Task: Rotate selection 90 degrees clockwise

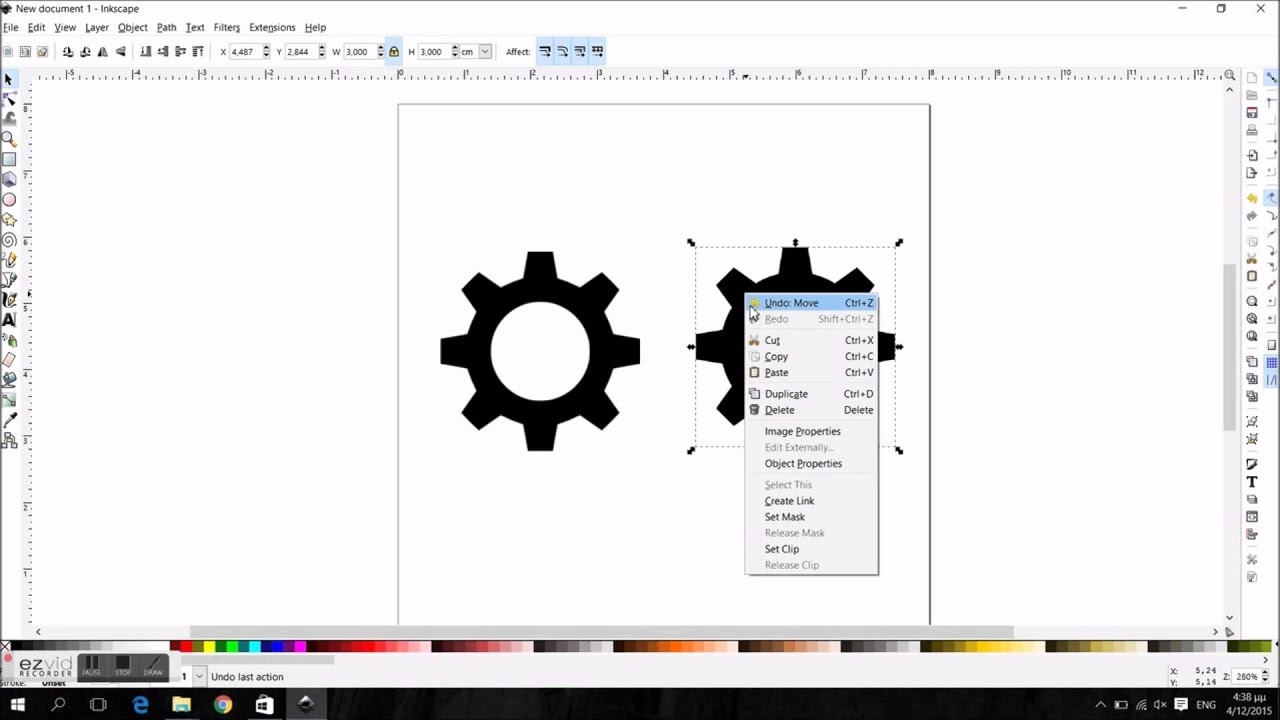Action: (85, 51)
